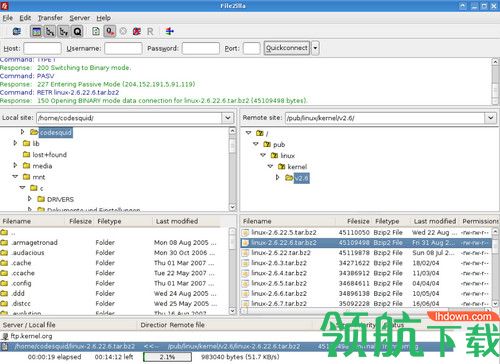Viewport: 500px width, 364px height.
Task: Collapse the kernel folder in remote tree
Action: click(x=270, y=166)
